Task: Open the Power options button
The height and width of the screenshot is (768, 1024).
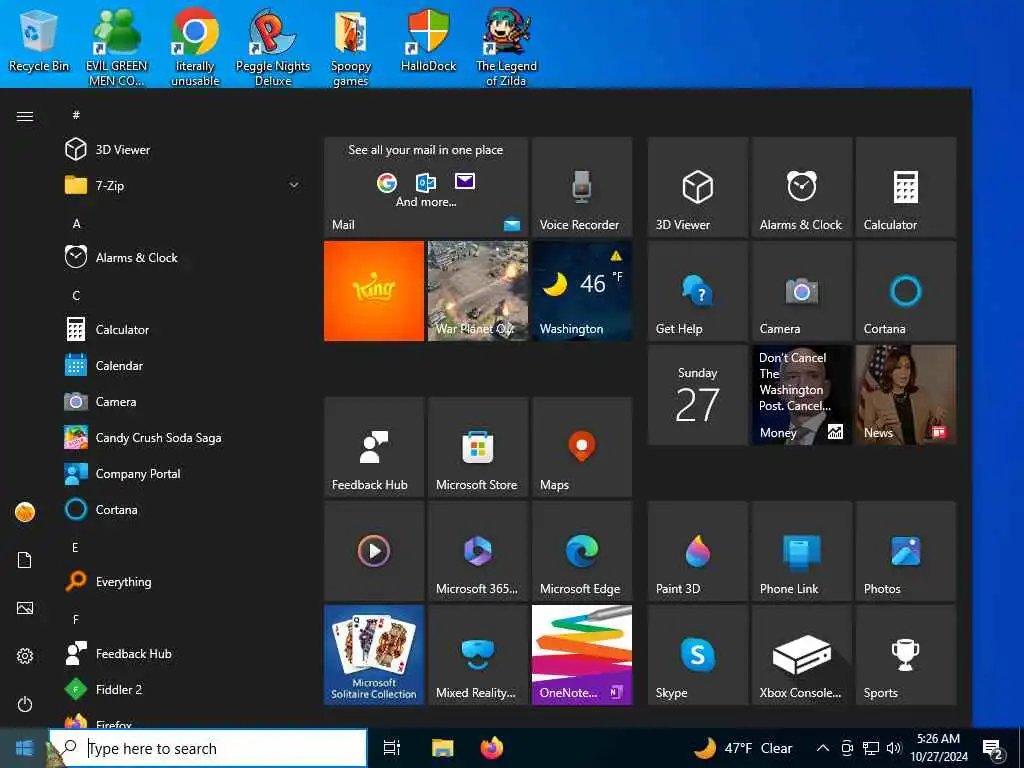Action: 25,704
